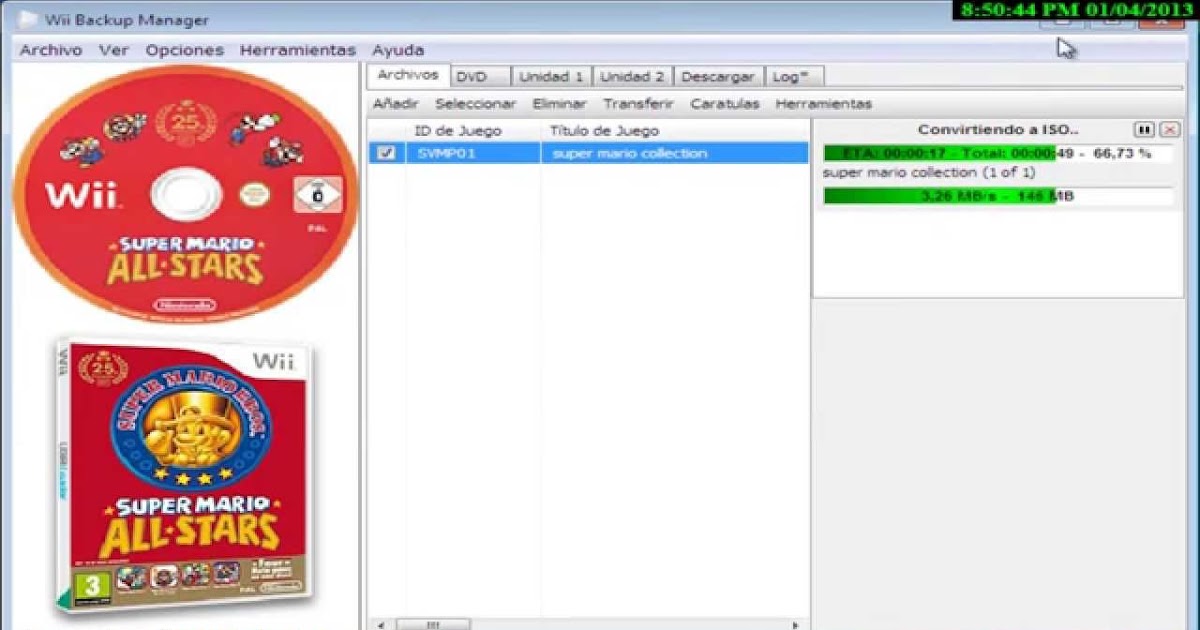The height and width of the screenshot is (630, 1200).
Task: Click the horizontal scrollbar thumb
Action: (432, 624)
